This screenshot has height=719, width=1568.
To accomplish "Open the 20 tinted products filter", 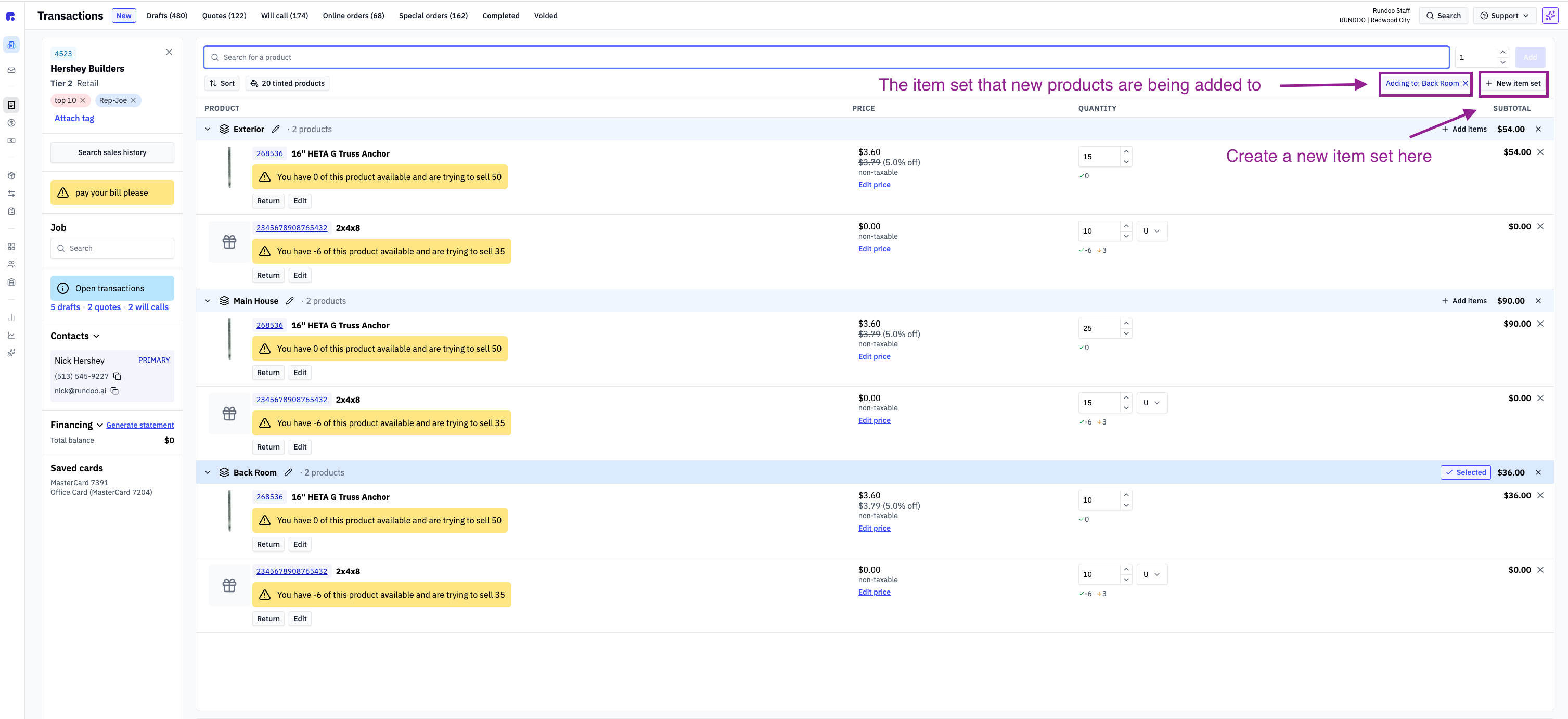I will click(x=287, y=83).
